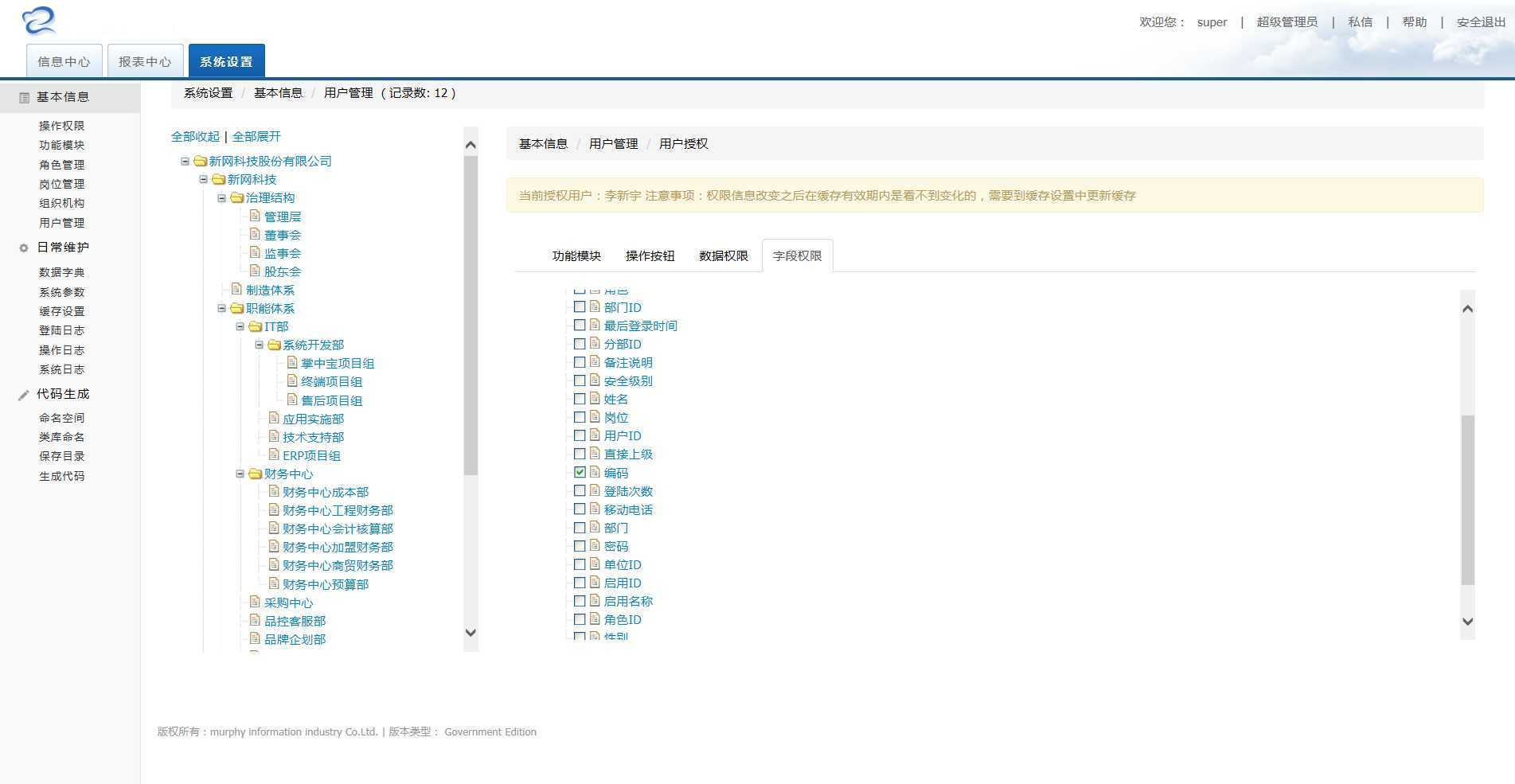Click the organization tree scroll up arrow

[x=471, y=145]
